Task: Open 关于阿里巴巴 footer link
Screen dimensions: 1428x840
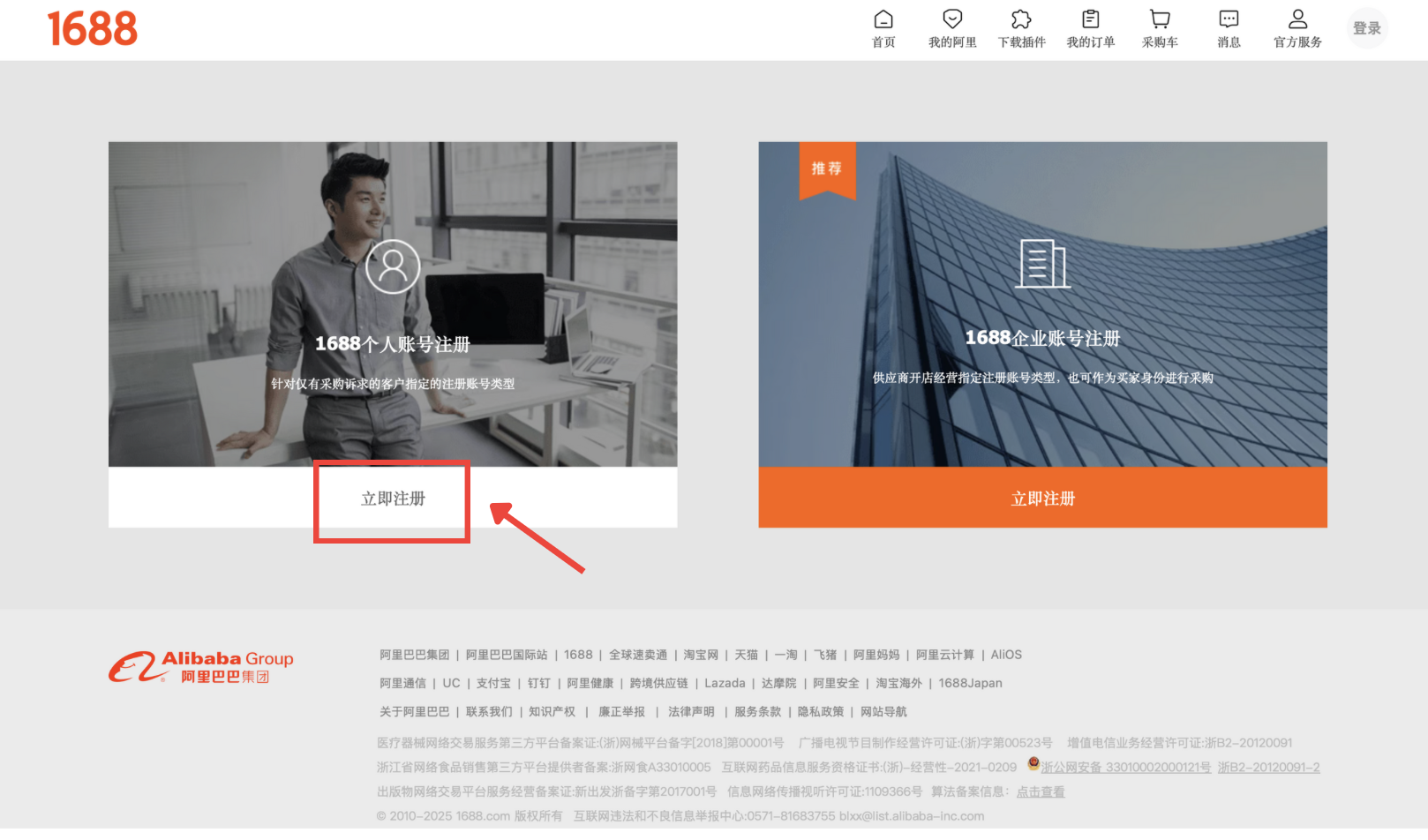Action: pyautogui.click(x=414, y=711)
